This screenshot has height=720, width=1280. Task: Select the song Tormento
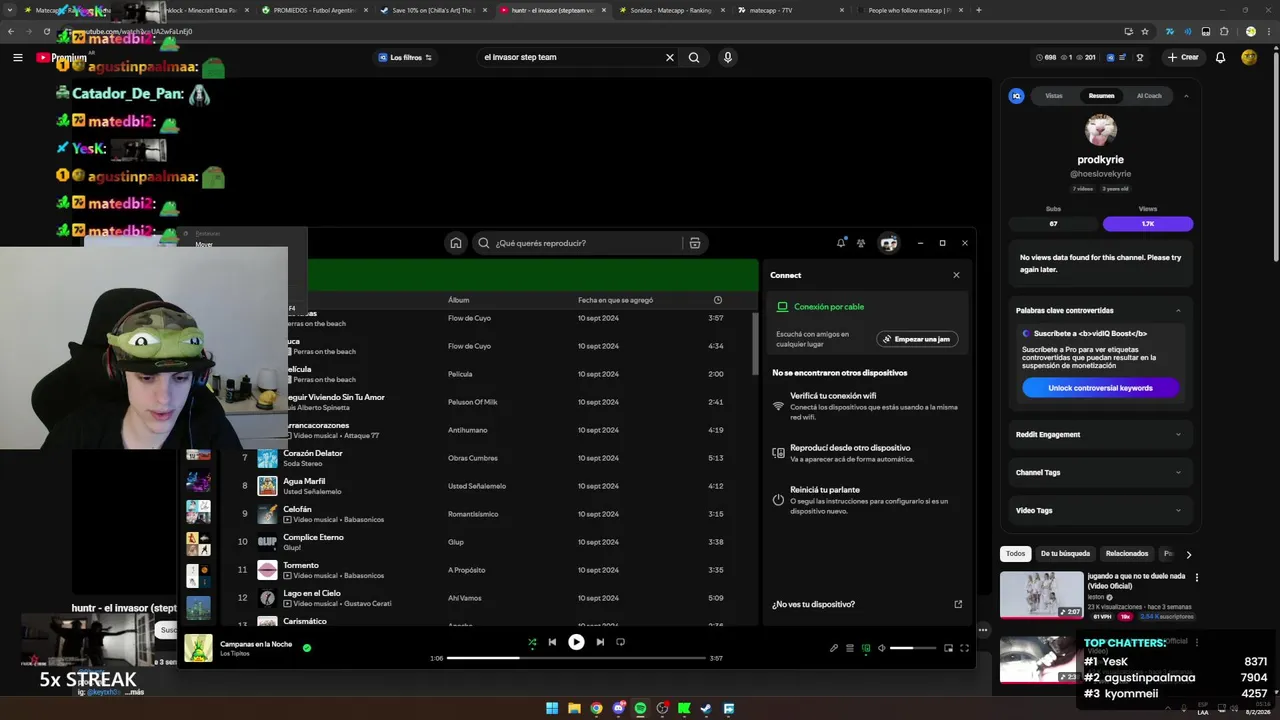tap(301, 565)
